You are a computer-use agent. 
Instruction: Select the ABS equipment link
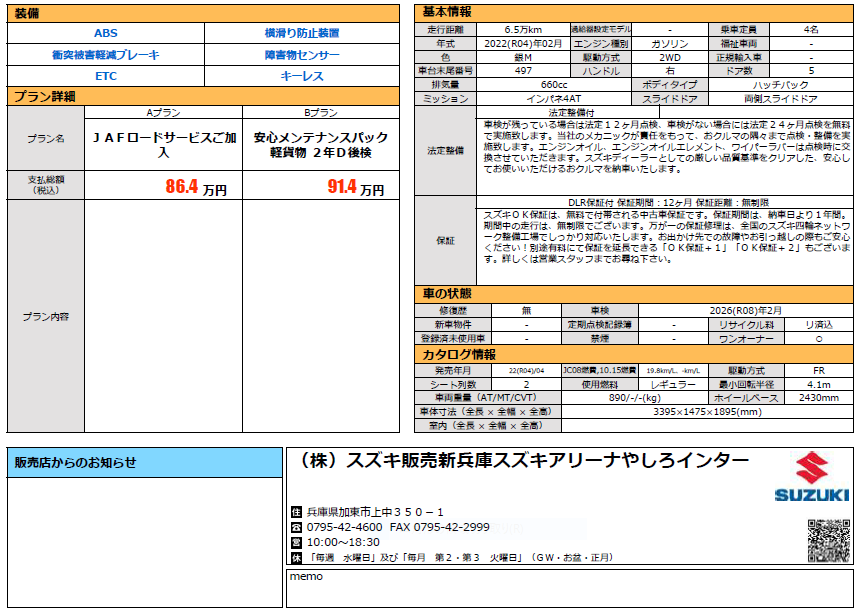106,33
